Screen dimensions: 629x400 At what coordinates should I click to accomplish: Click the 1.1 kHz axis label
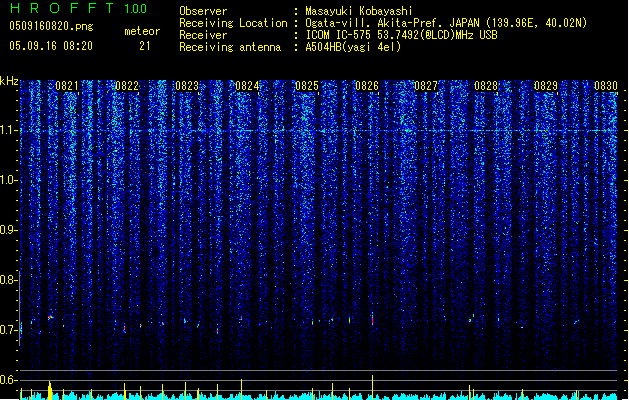pos(8,130)
